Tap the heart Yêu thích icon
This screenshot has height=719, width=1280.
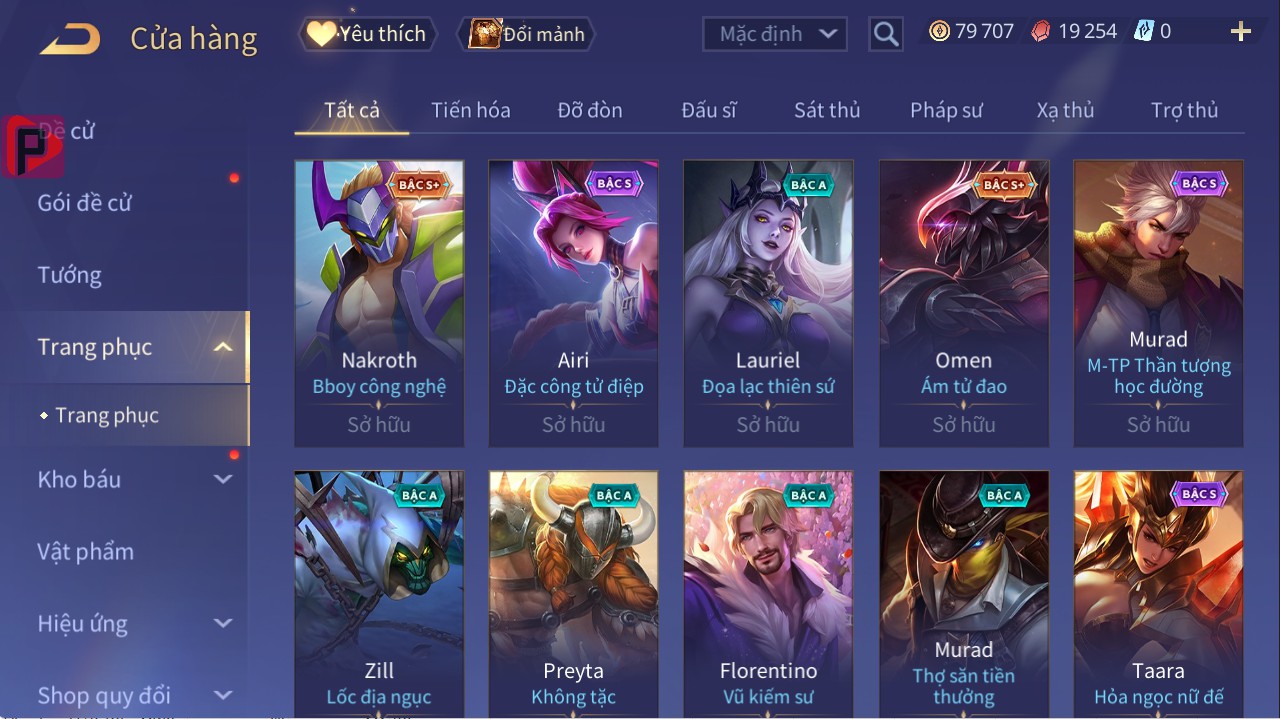(320, 34)
